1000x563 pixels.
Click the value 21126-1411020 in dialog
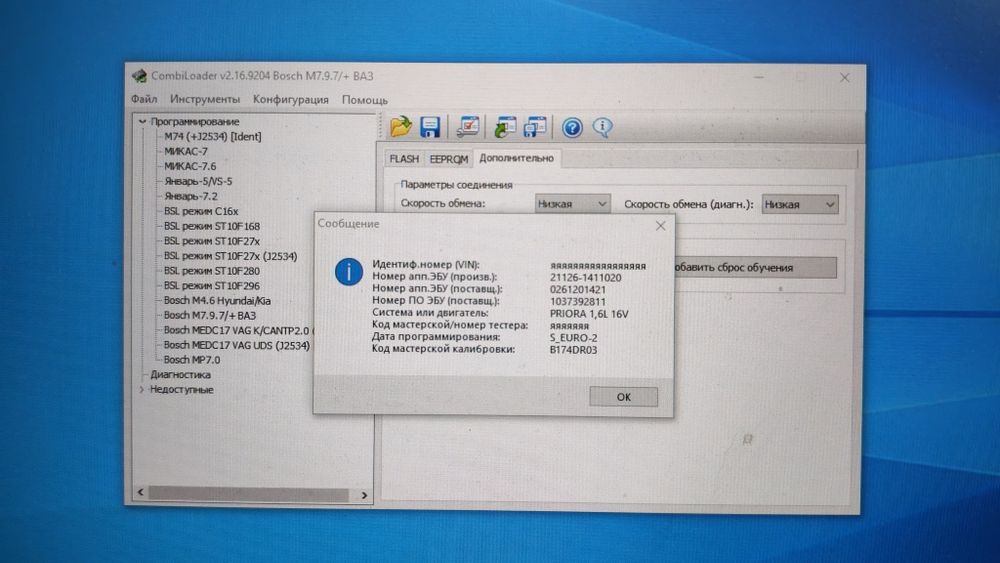(585, 277)
